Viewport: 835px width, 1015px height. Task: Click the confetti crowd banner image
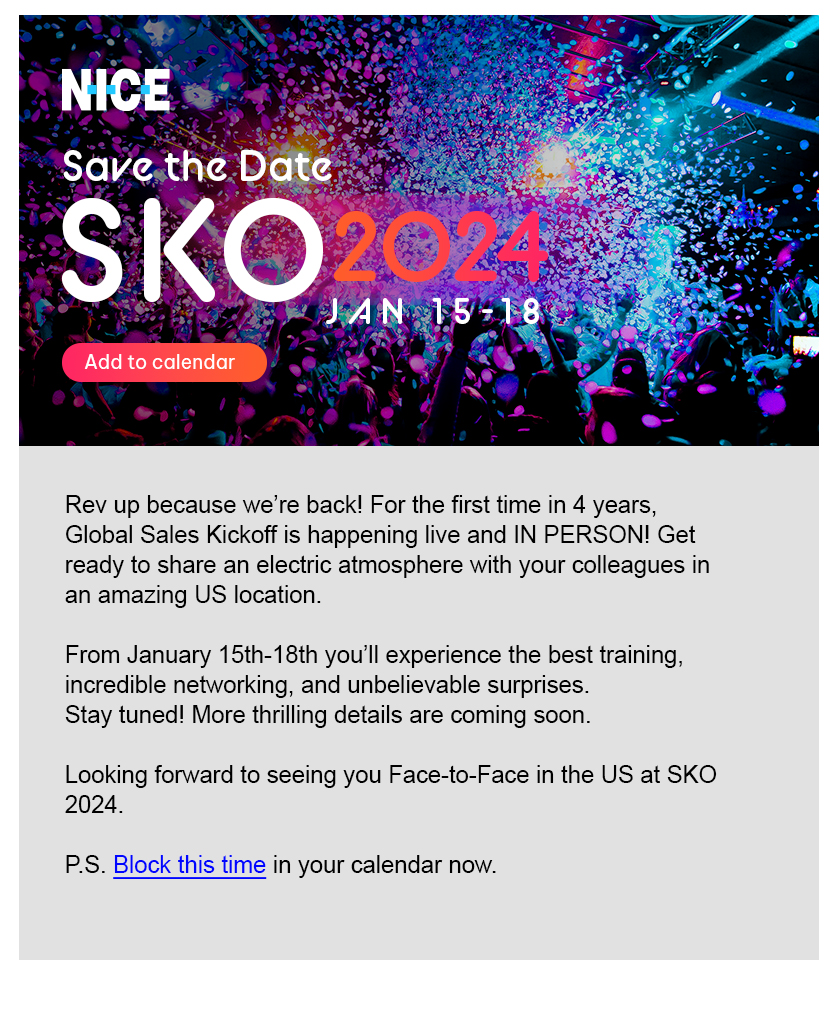click(x=419, y=230)
